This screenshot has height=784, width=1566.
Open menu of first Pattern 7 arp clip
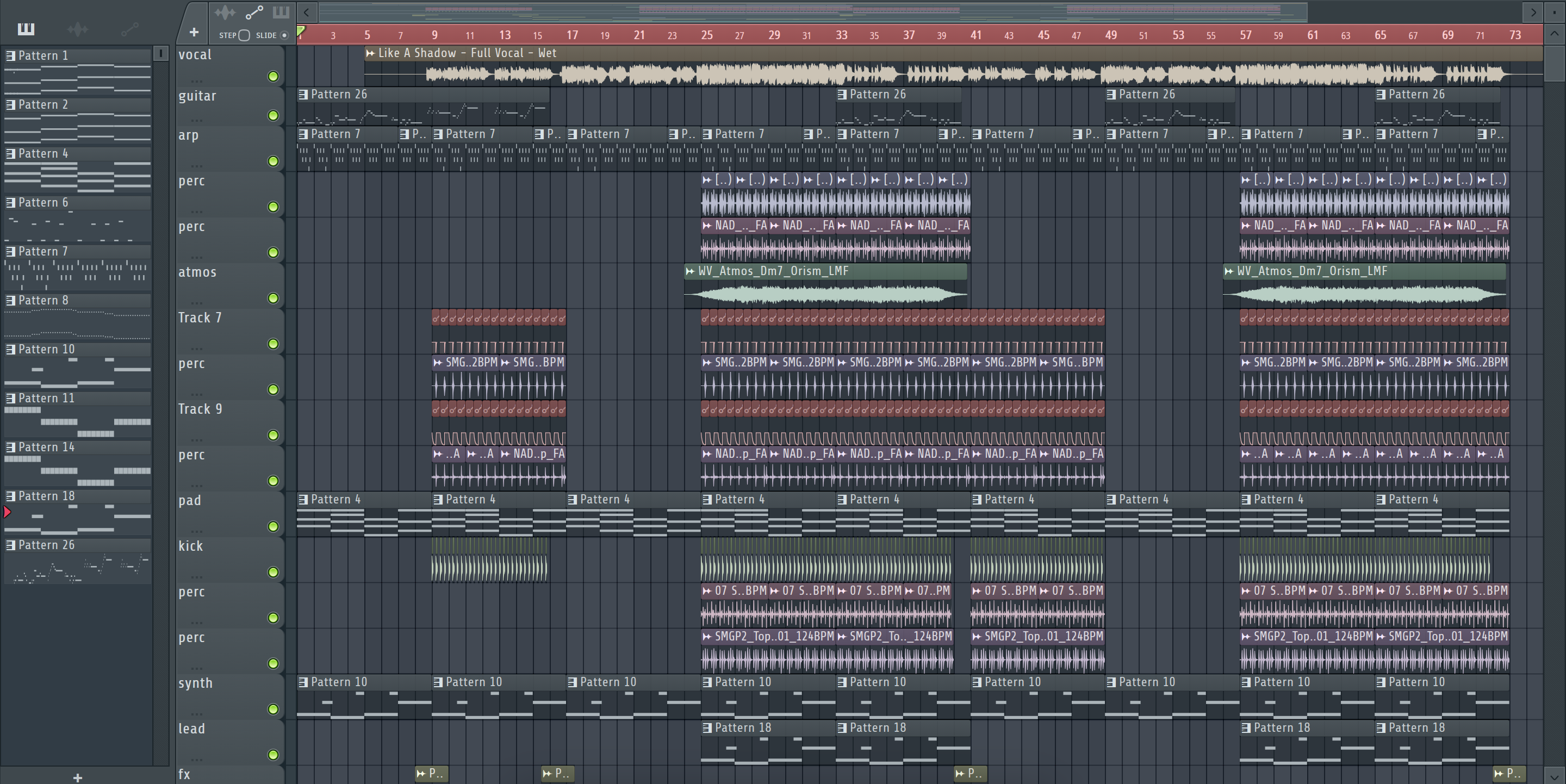coord(303,134)
